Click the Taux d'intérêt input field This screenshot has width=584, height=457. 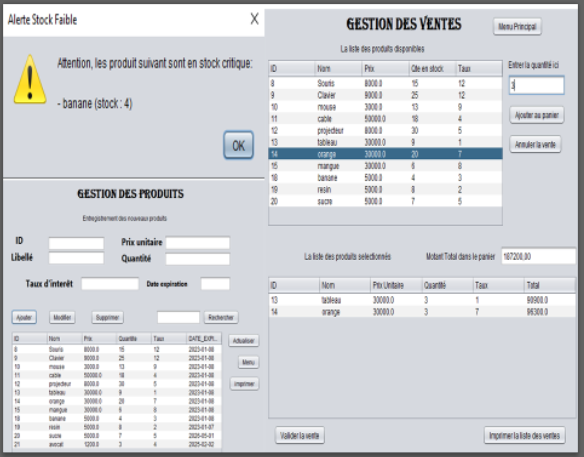(110, 284)
